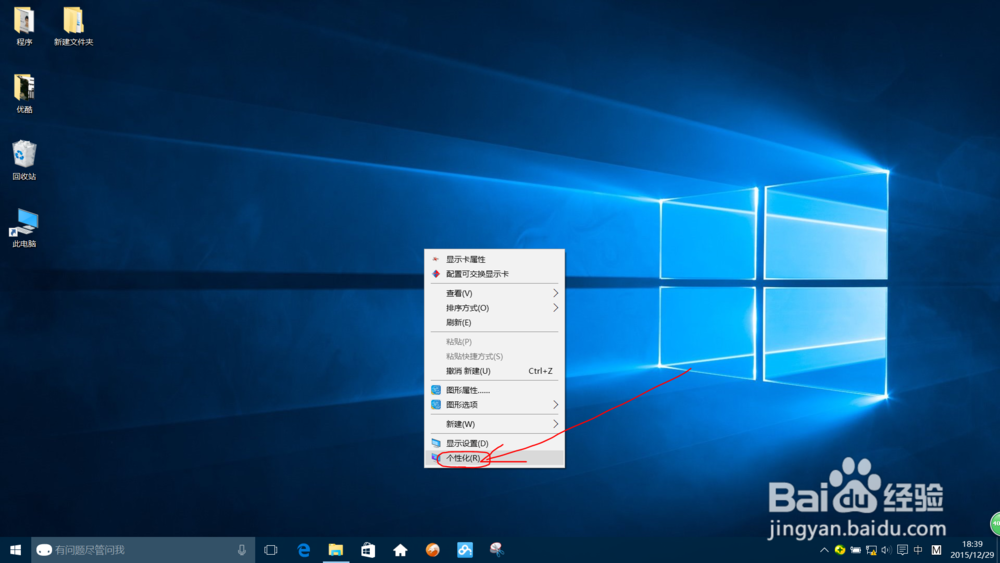This screenshot has width=1000, height=563.
Task: Click the Cortana microphone icon
Action: pos(242,550)
